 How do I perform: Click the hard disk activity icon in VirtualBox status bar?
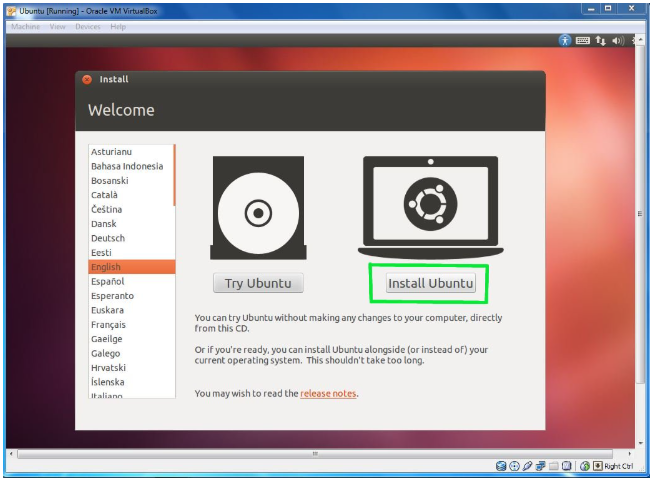click(501, 466)
